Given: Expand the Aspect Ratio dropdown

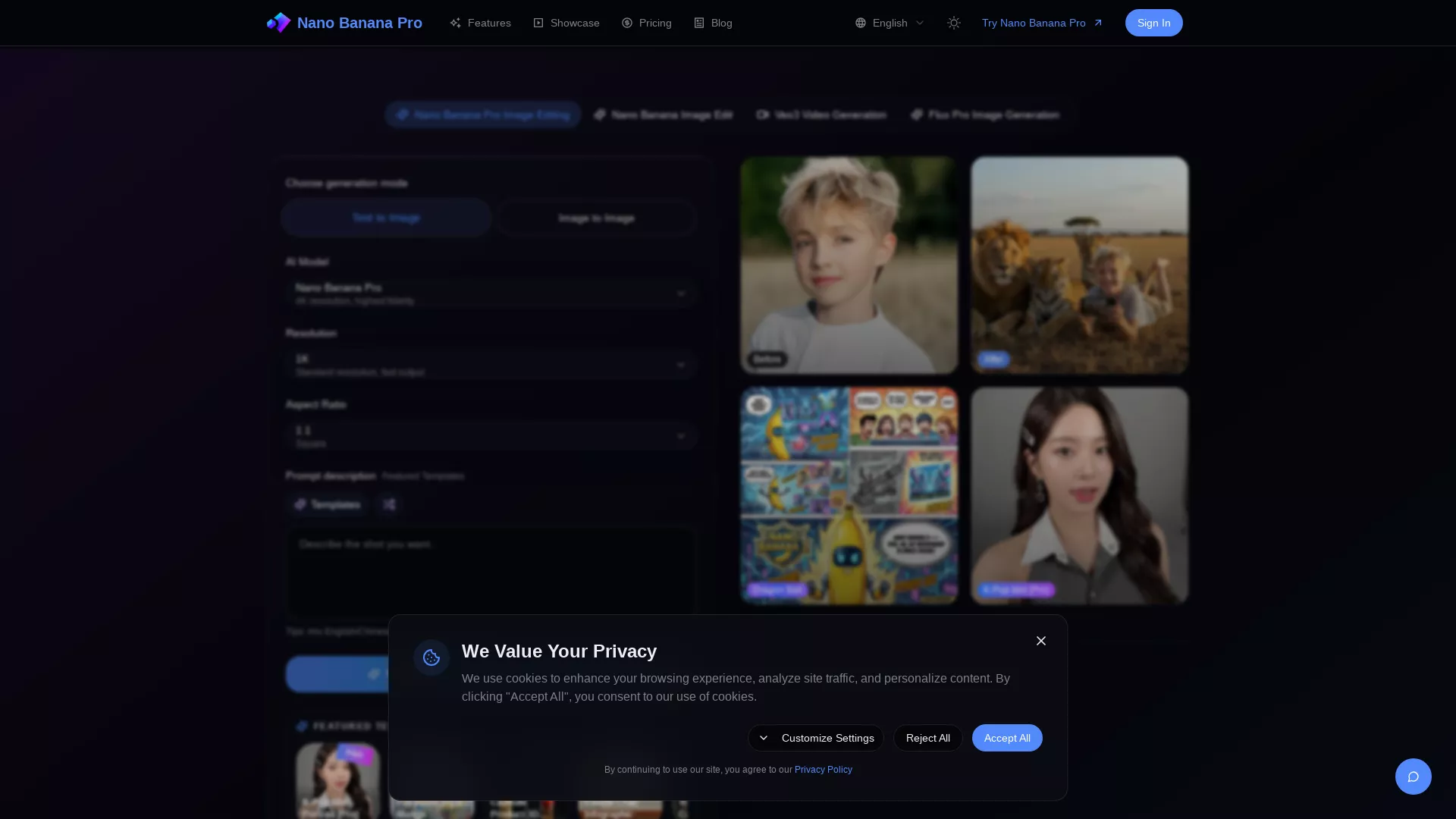Looking at the screenshot, I should point(491,436).
